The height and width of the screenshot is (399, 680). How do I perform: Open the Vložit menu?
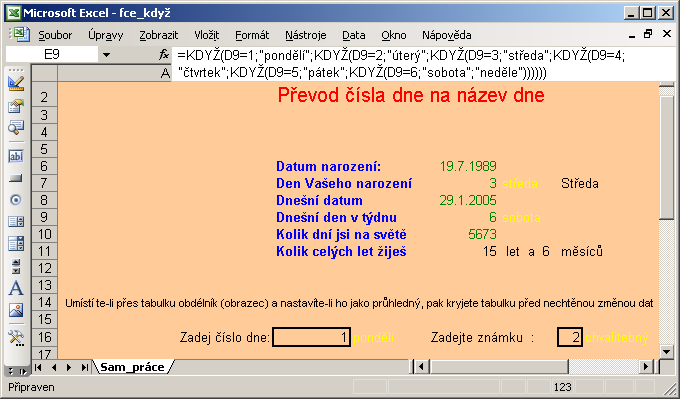tap(206, 35)
